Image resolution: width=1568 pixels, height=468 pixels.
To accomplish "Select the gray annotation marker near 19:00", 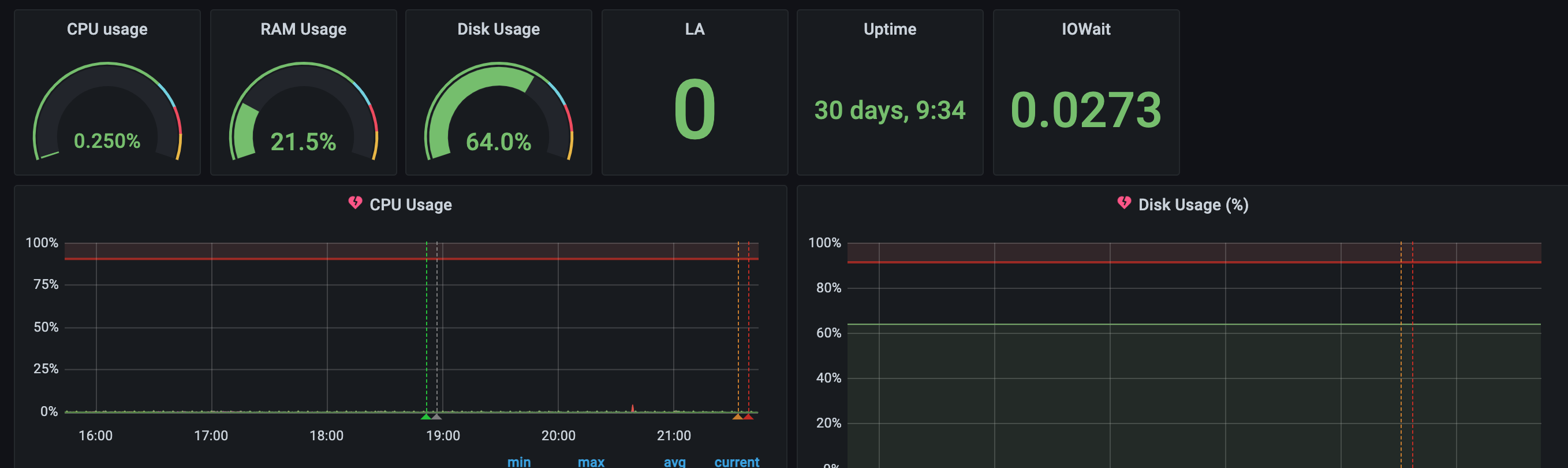I will click(436, 416).
